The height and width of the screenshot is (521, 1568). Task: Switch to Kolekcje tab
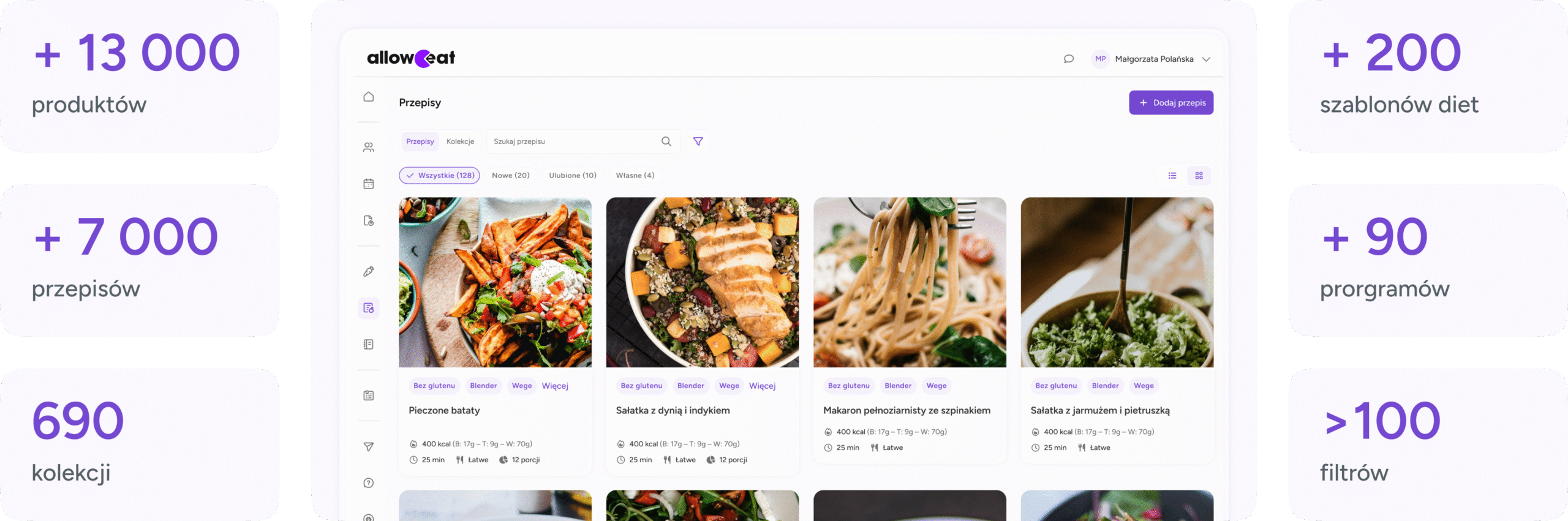tap(460, 141)
